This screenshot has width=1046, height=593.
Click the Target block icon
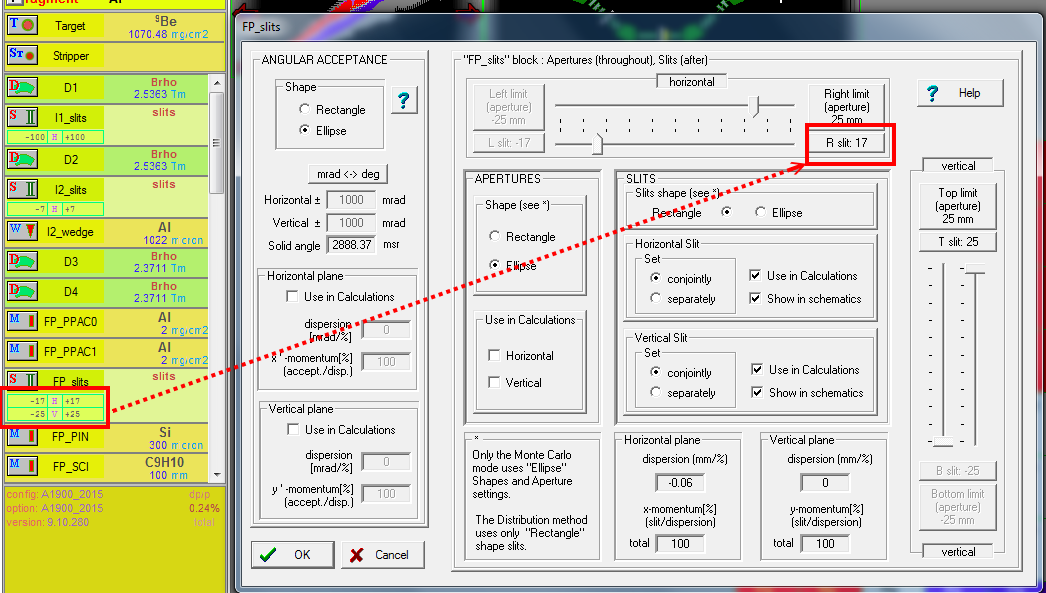22,26
